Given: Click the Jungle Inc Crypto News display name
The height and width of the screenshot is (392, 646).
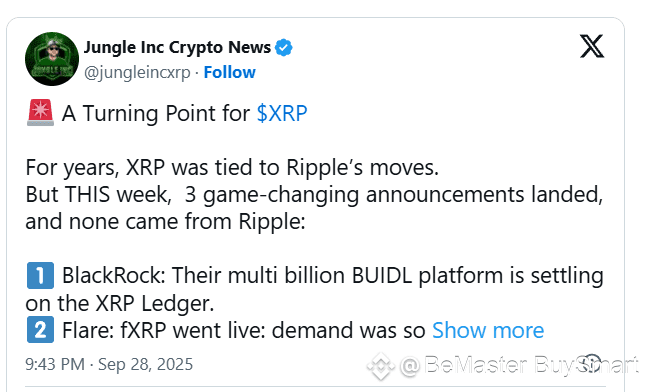Looking at the screenshot, I should 178,47.
